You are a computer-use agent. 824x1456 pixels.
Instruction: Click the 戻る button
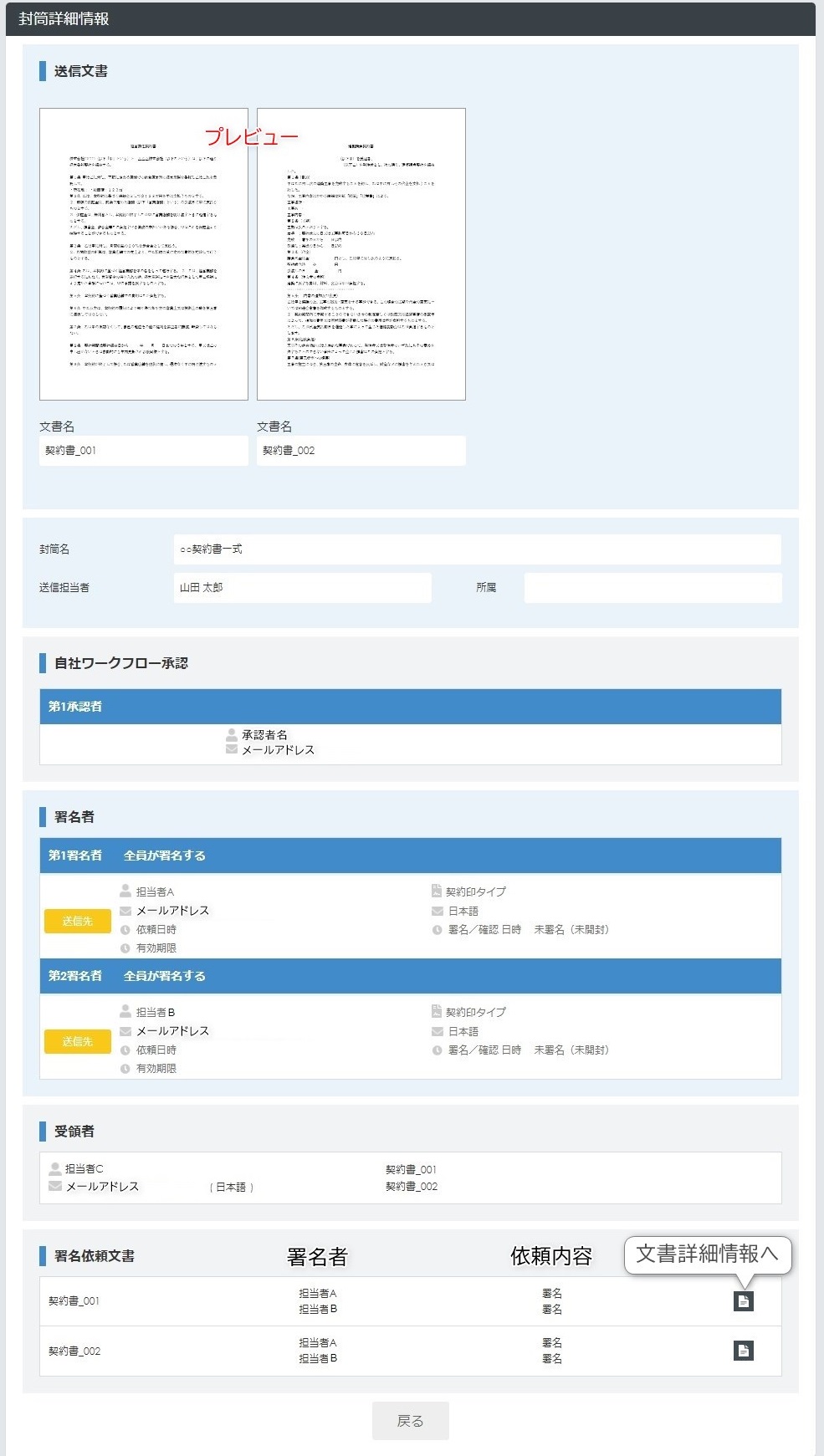pyautogui.click(x=410, y=1420)
